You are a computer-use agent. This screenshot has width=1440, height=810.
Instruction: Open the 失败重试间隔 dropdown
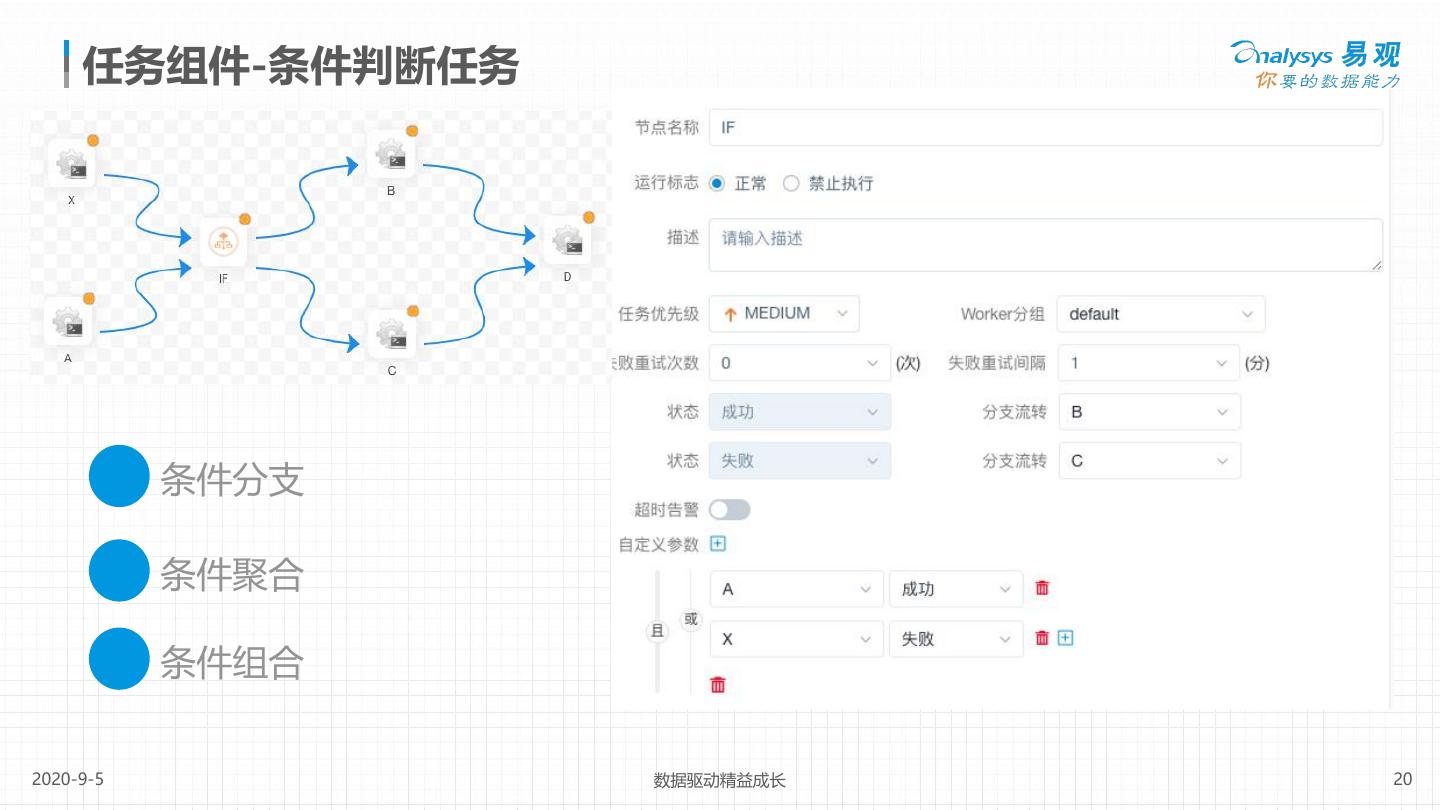tap(1148, 363)
